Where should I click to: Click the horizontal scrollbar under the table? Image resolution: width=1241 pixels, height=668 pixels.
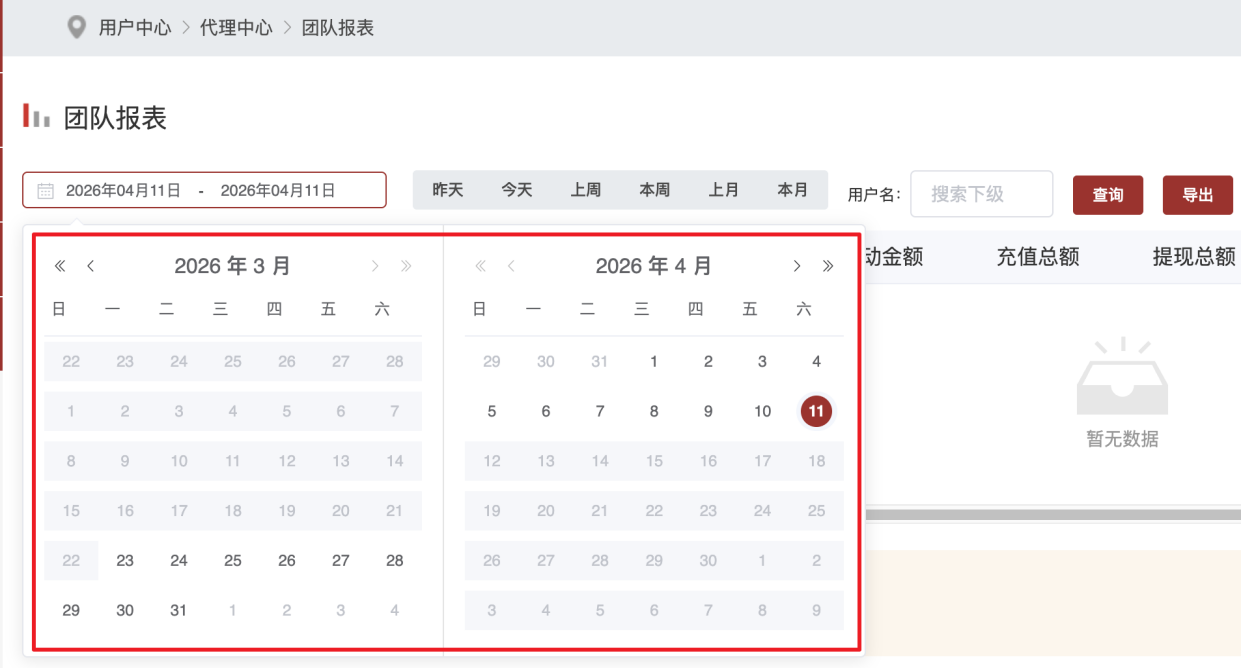pyautogui.click(x=1050, y=515)
